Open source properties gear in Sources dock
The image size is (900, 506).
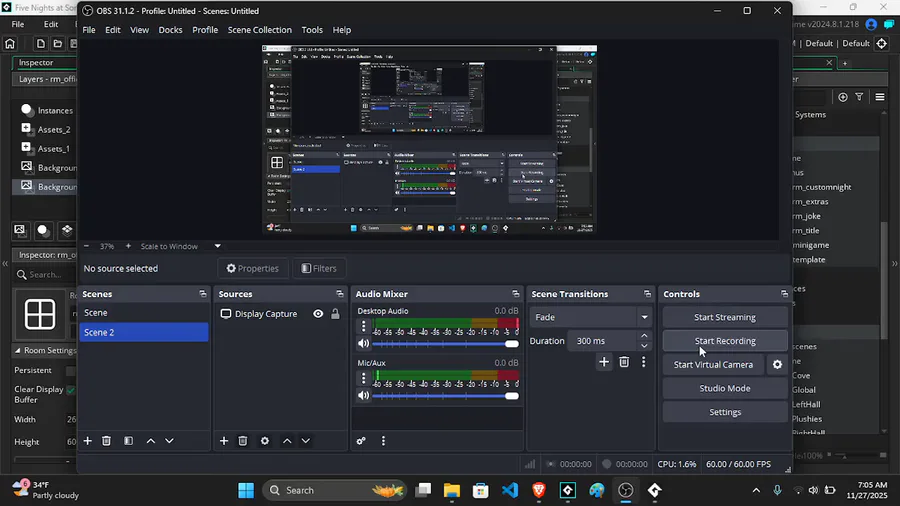coord(265,441)
